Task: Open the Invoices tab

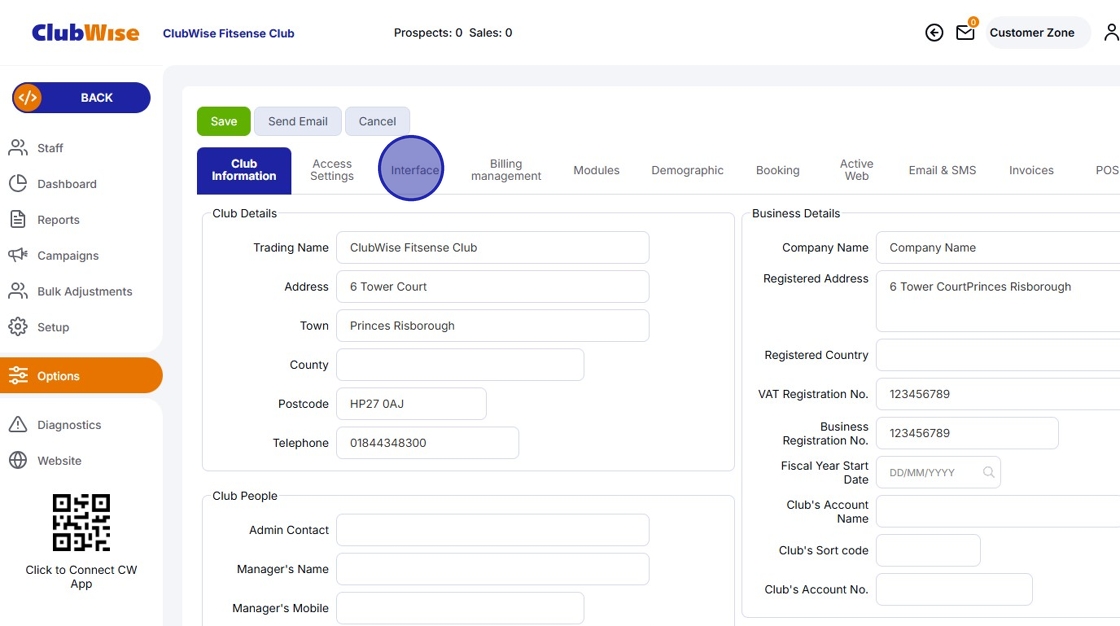Action: click(x=1031, y=170)
